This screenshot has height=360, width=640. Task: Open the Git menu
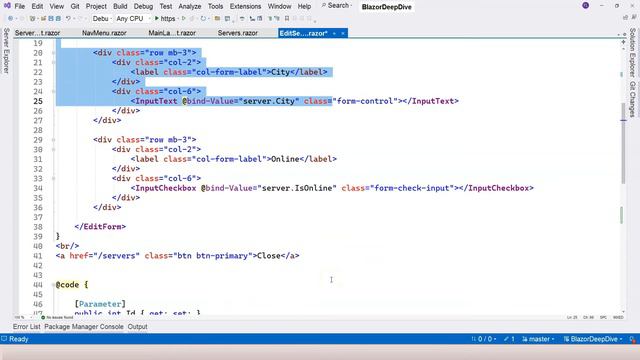[x=75, y=6]
